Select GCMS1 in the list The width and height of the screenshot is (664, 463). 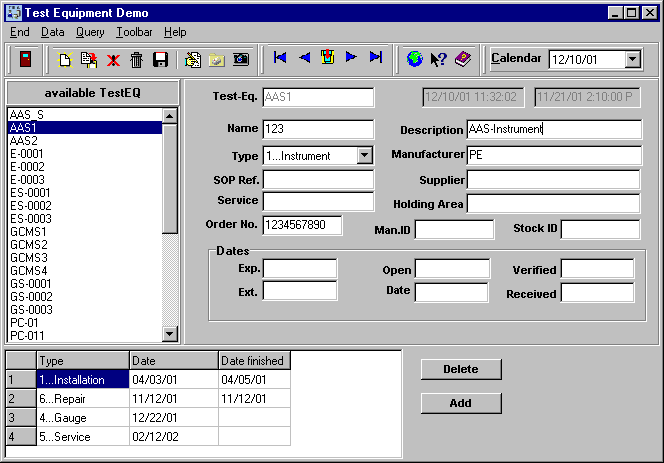[85, 232]
